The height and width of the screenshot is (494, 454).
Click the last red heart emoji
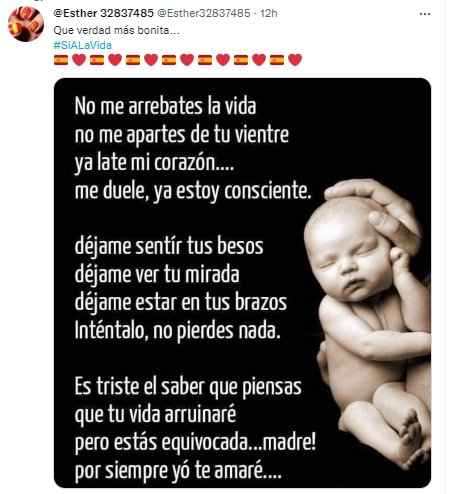click(295, 60)
